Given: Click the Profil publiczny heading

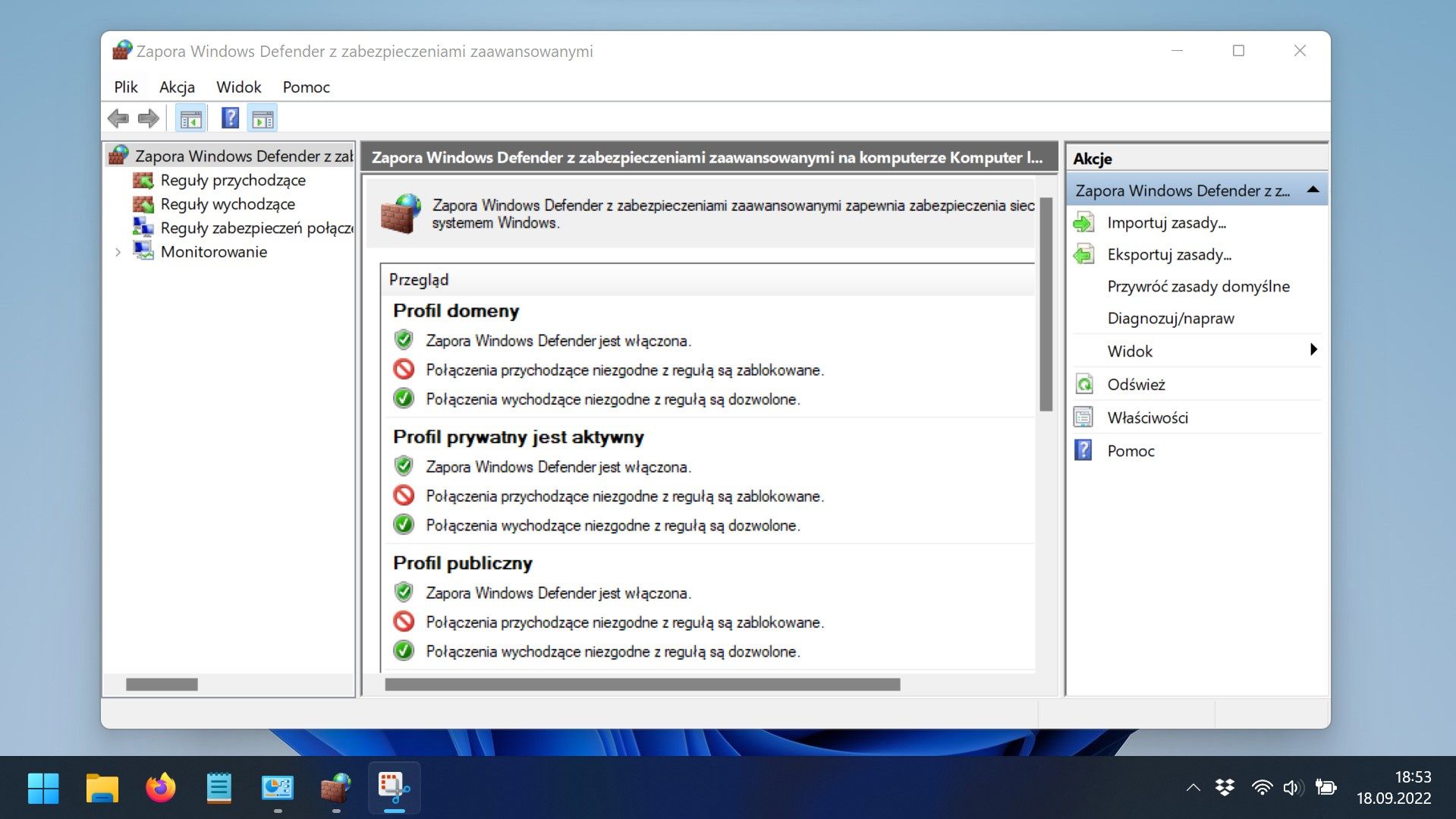Looking at the screenshot, I should [x=463, y=563].
